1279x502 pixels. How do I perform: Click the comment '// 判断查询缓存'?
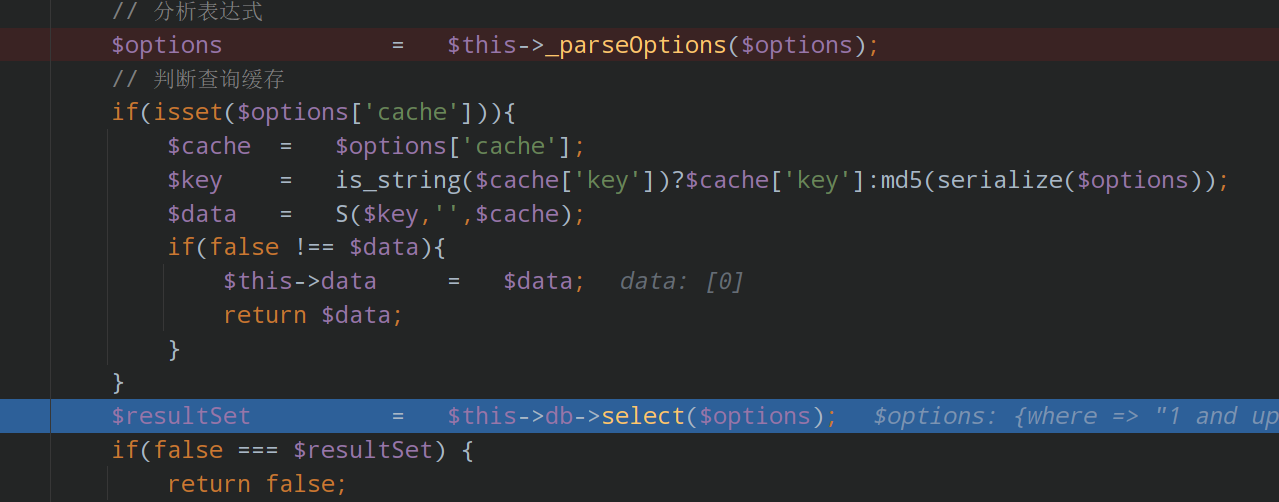tap(198, 79)
